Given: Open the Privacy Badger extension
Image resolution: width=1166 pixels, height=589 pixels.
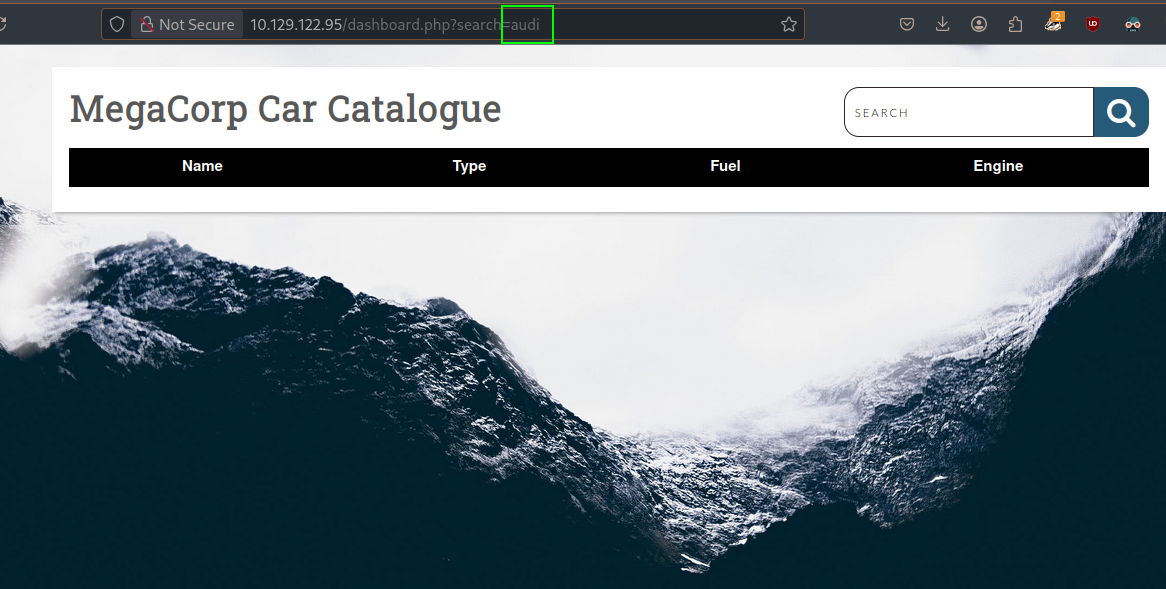Looking at the screenshot, I should pos(1054,24).
